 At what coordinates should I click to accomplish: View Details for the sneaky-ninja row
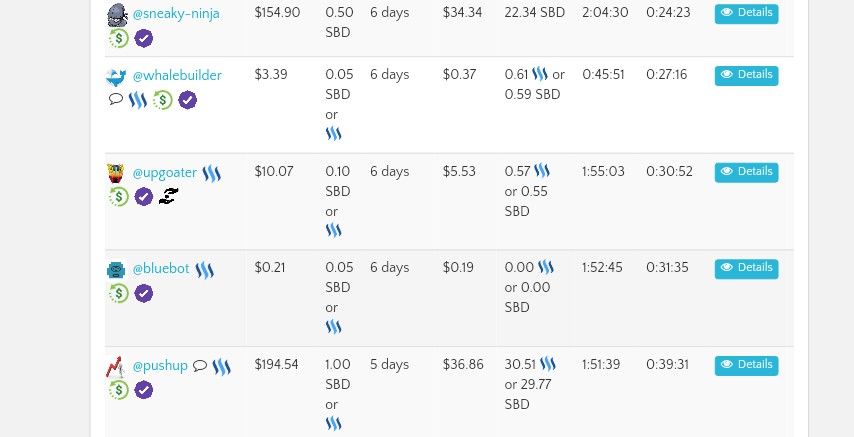[x=746, y=13]
